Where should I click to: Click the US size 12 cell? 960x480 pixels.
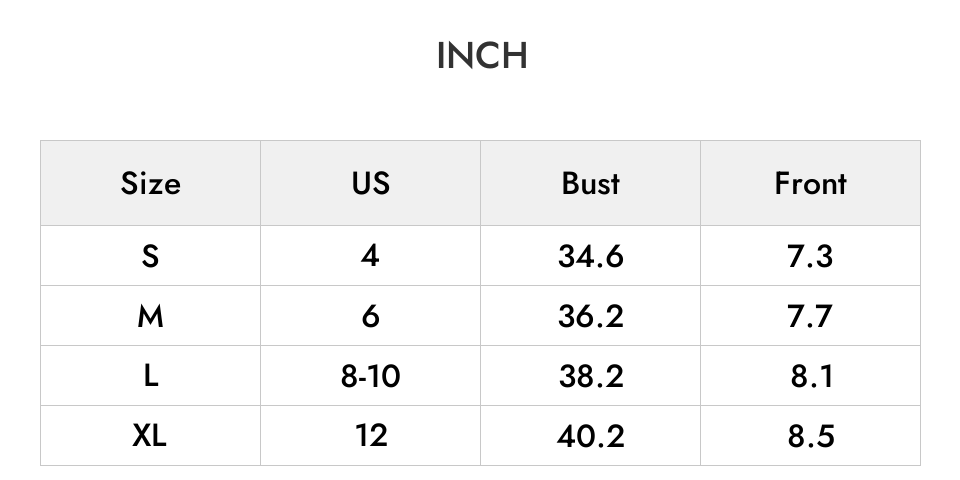370,435
